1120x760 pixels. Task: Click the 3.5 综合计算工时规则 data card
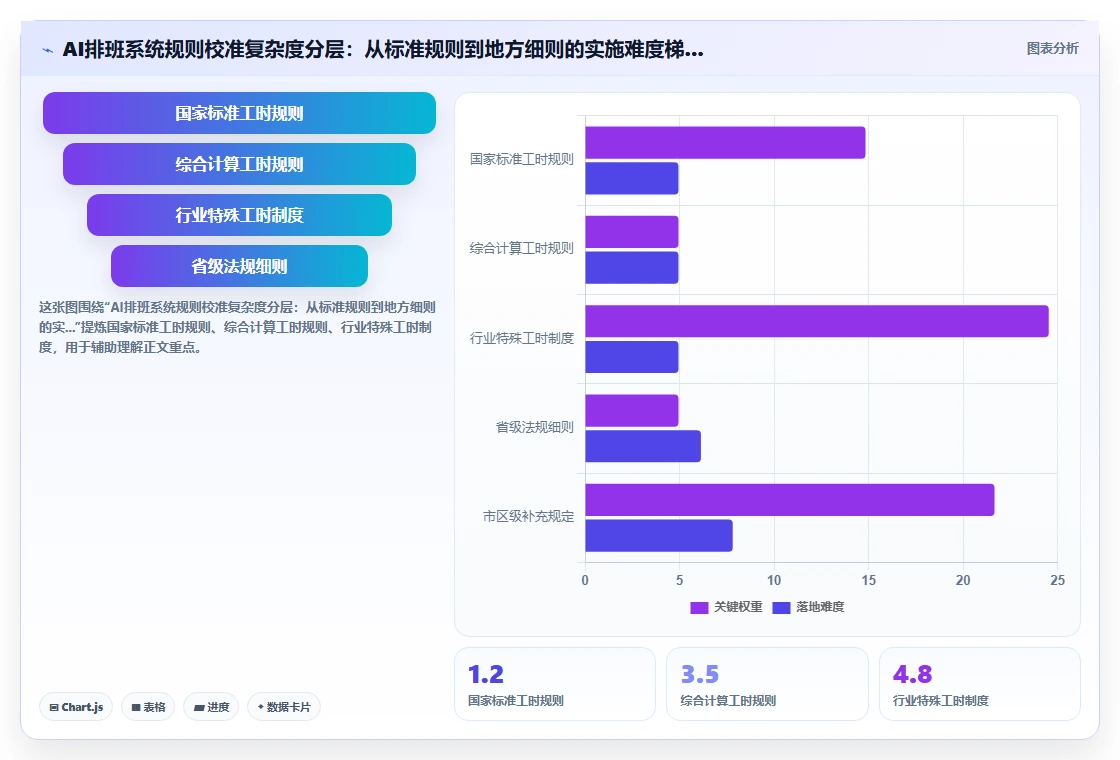[767, 684]
